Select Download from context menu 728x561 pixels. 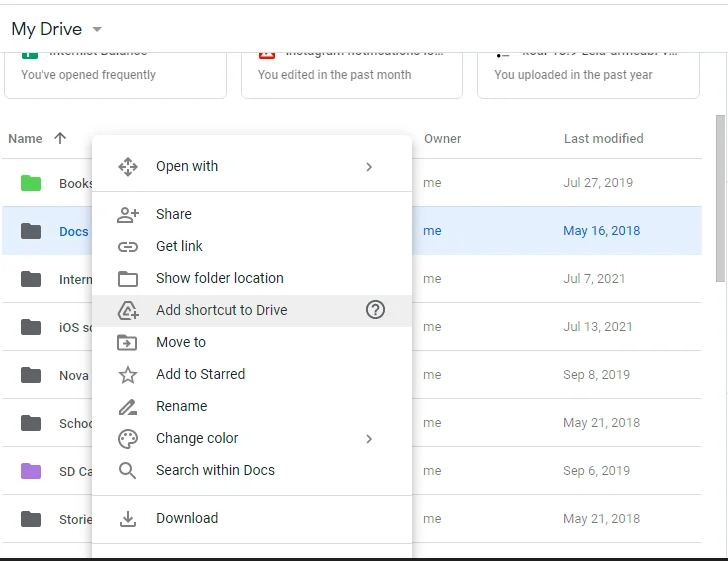click(252, 518)
